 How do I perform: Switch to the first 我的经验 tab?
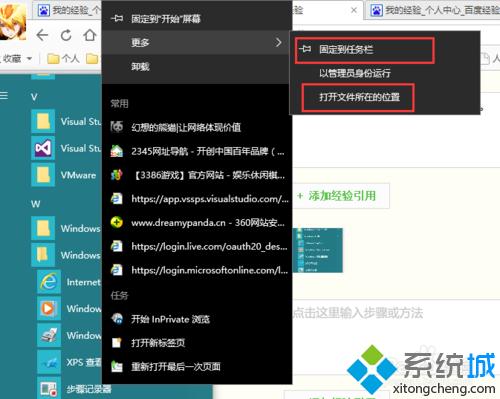(68, 11)
